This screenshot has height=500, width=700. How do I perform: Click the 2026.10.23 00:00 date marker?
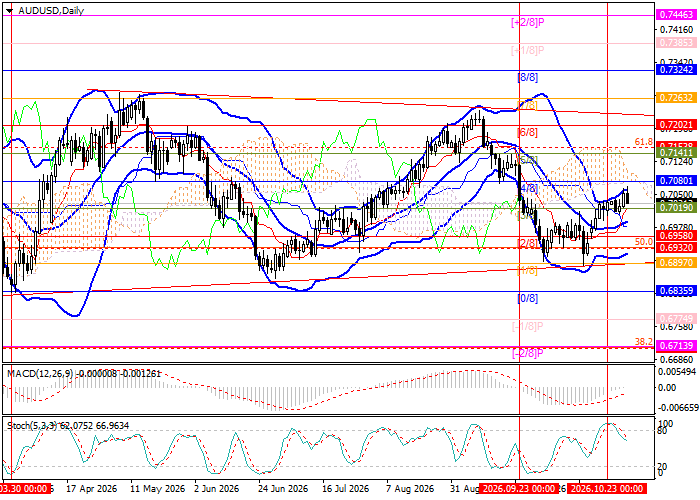pos(607,488)
